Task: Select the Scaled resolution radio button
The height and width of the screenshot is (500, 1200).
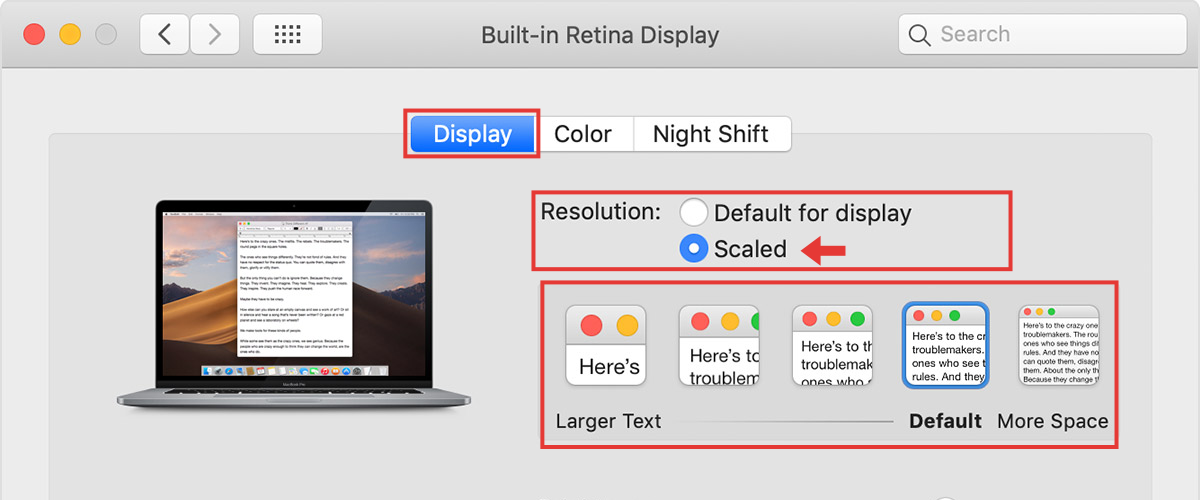Action: (694, 249)
